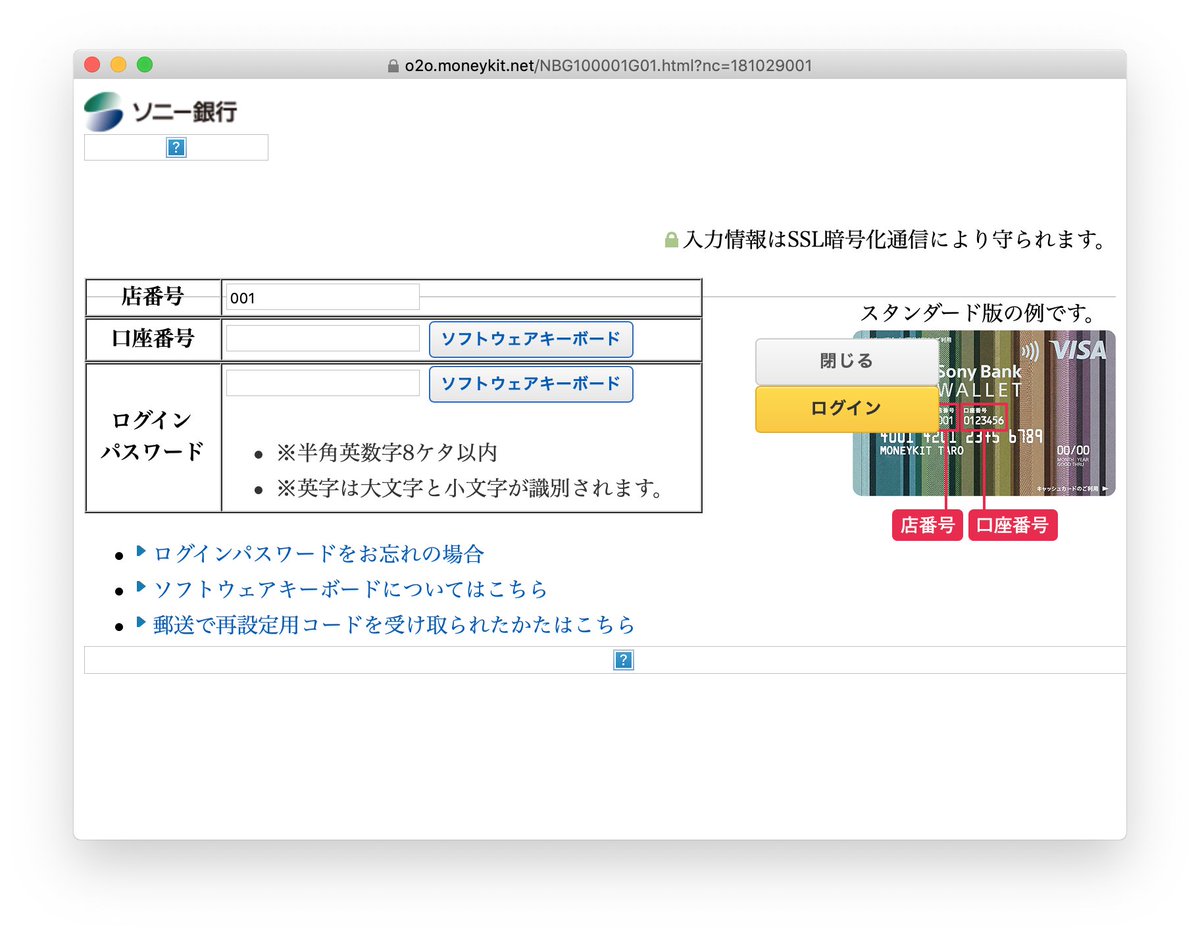Click the URL text in the title bar

pyautogui.click(x=608, y=66)
